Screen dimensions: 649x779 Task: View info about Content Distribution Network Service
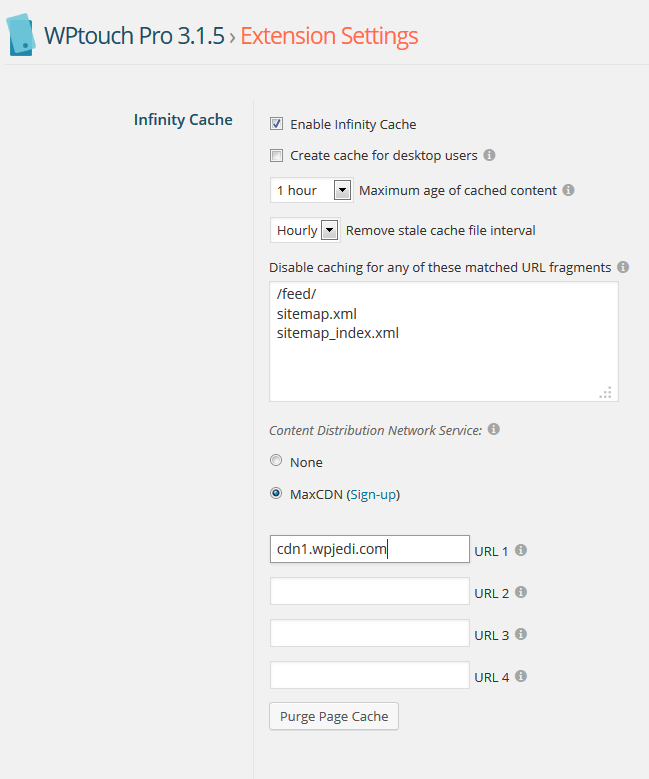tap(493, 429)
